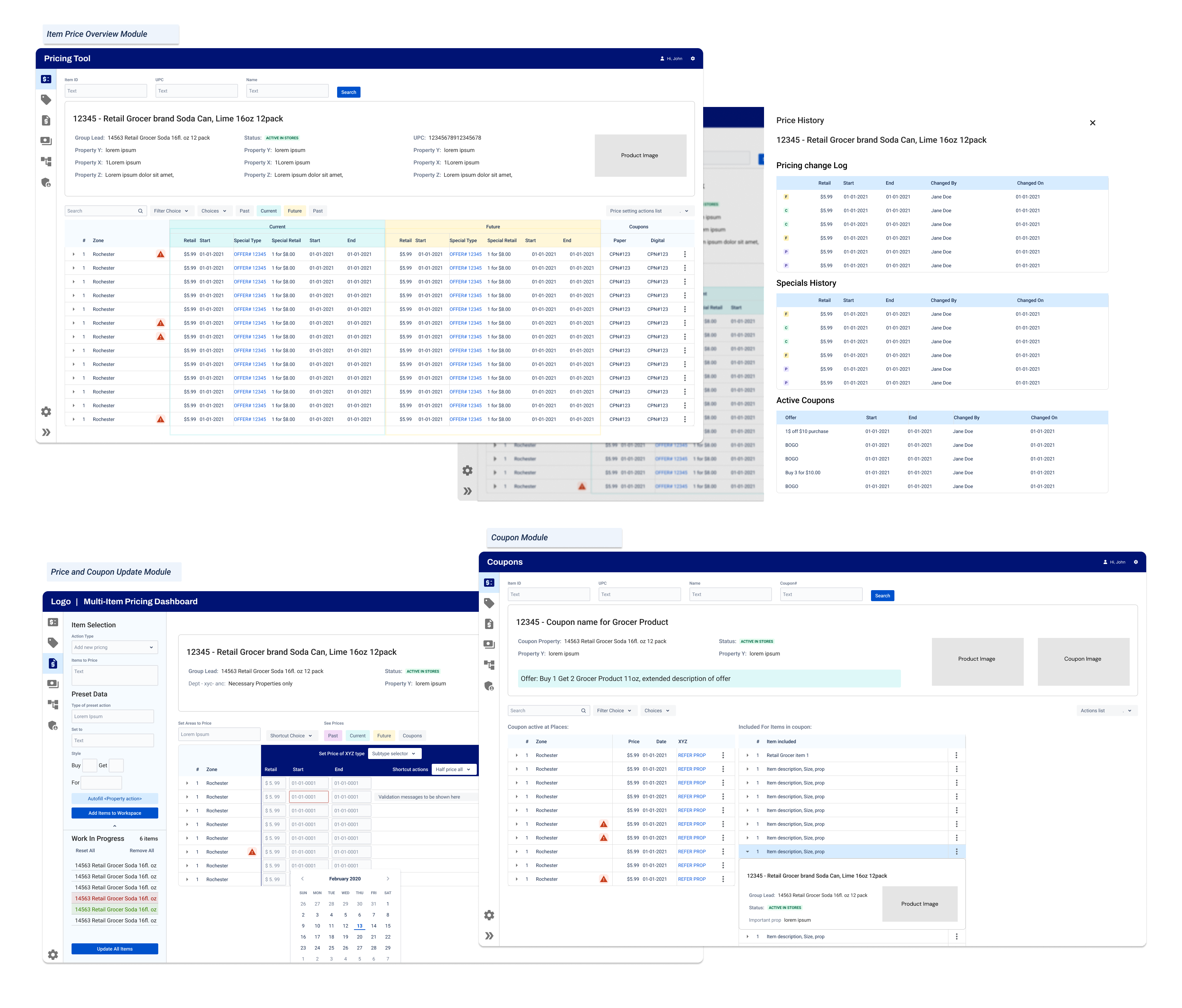Select the red highlighted Work In Progress item

point(115,899)
